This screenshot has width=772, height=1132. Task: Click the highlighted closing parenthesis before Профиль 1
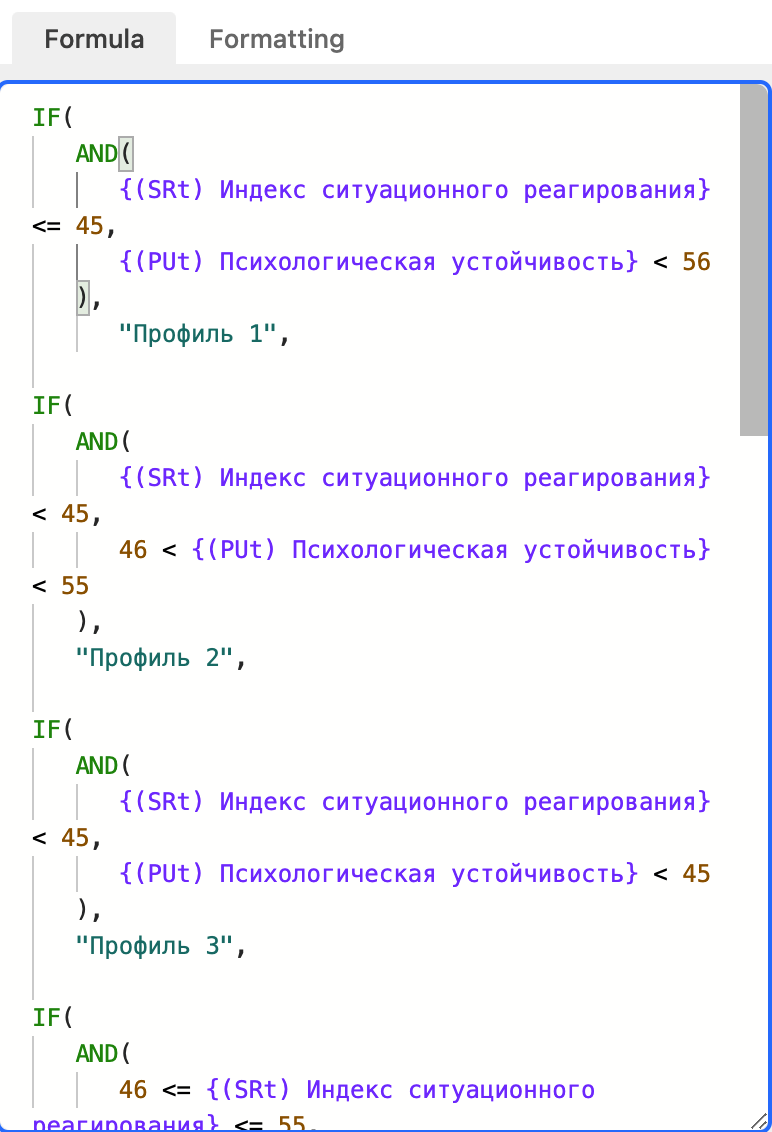click(x=82, y=297)
